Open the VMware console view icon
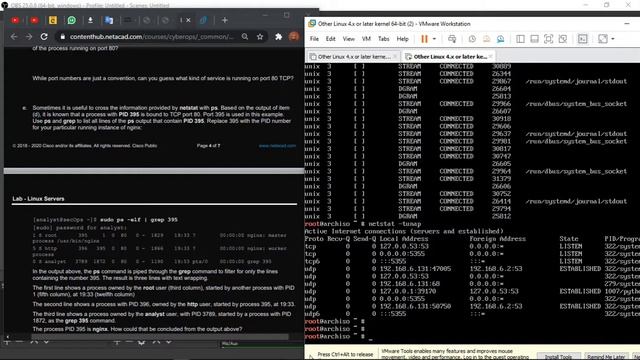 coord(582,39)
